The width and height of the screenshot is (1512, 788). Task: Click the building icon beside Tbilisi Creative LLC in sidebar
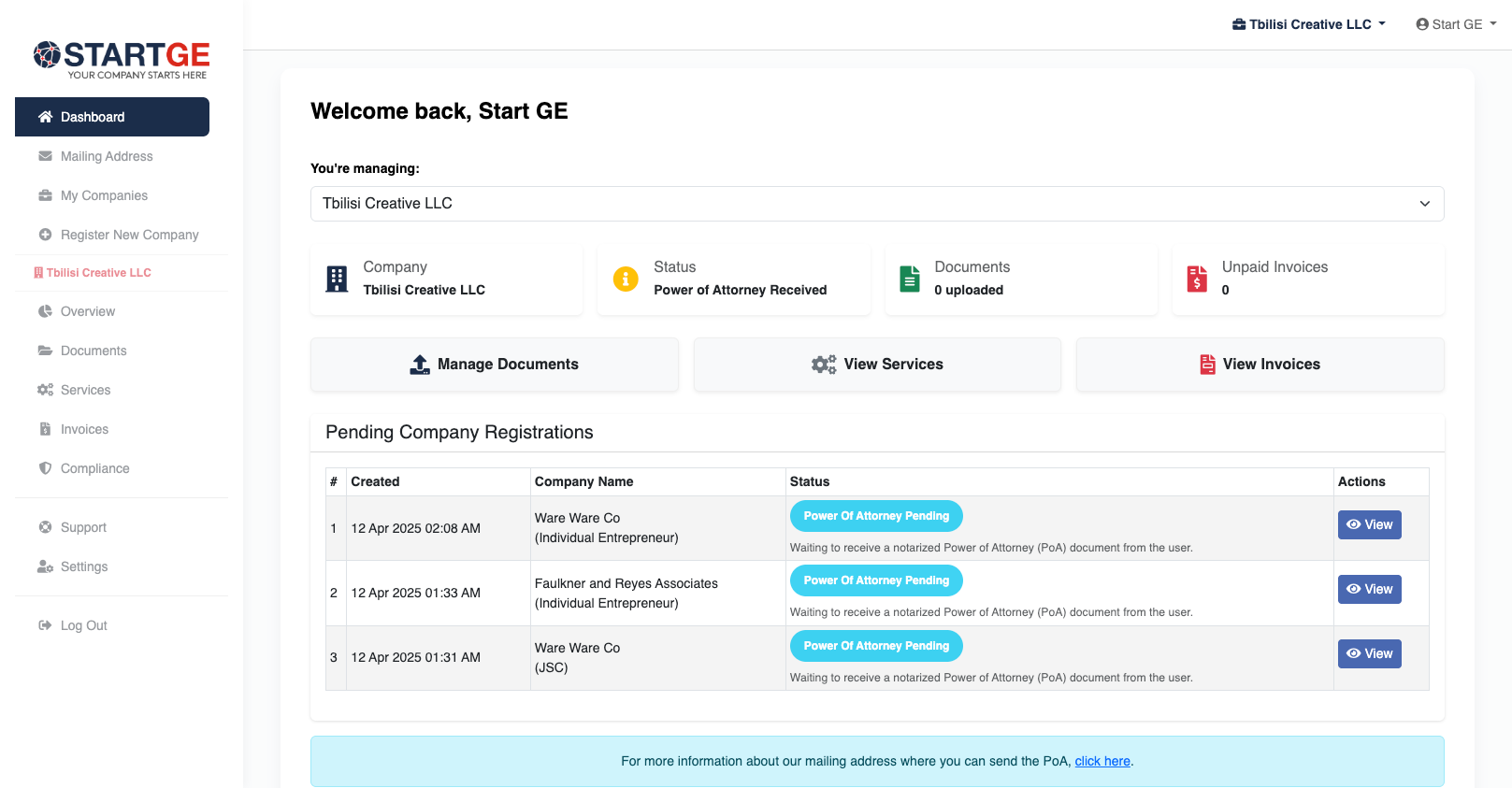38,273
